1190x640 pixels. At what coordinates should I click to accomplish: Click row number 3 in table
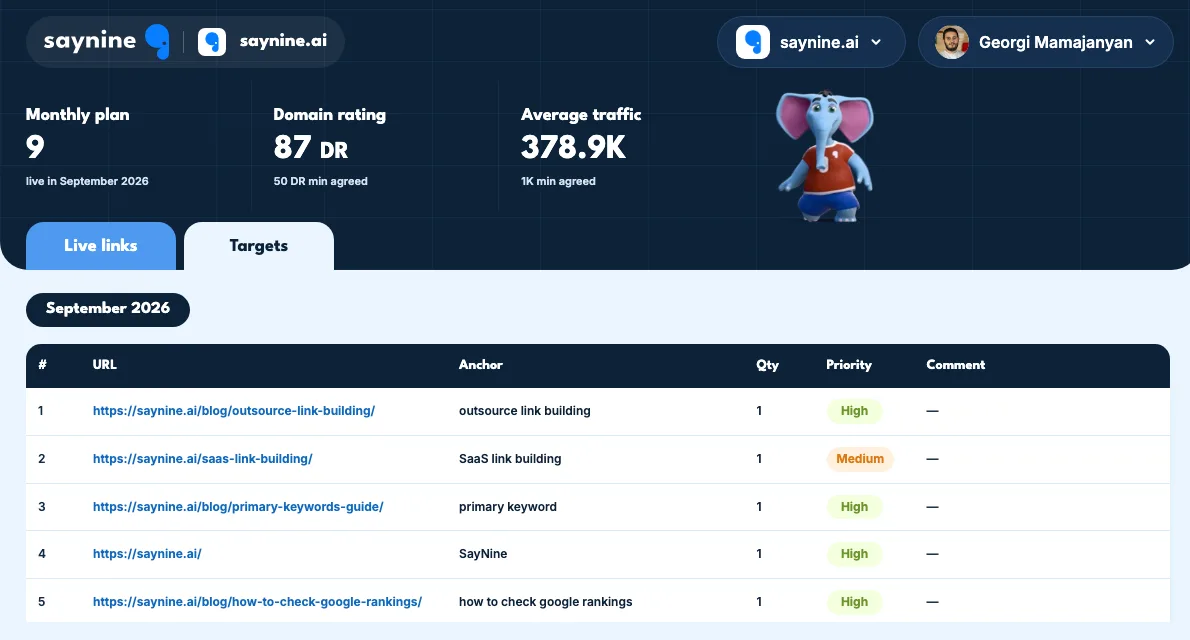42,506
